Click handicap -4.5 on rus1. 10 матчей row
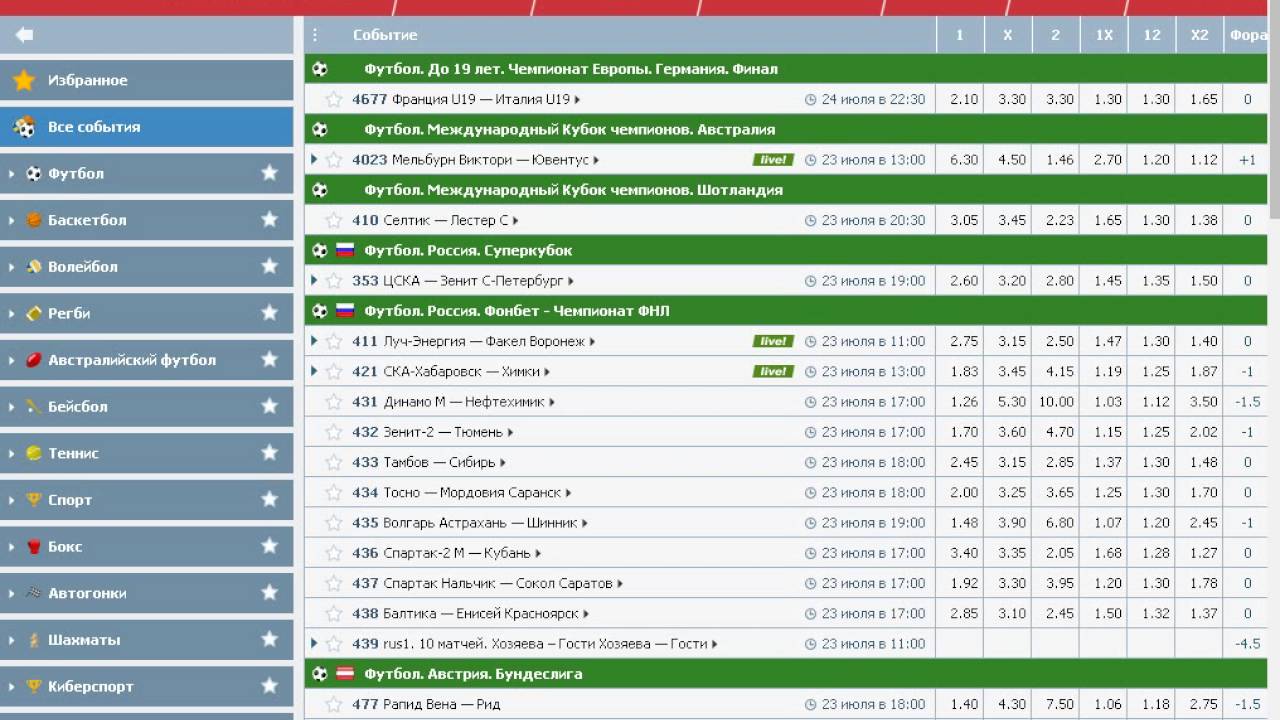Screen dimensions: 1280x720 click(1247, 644)
